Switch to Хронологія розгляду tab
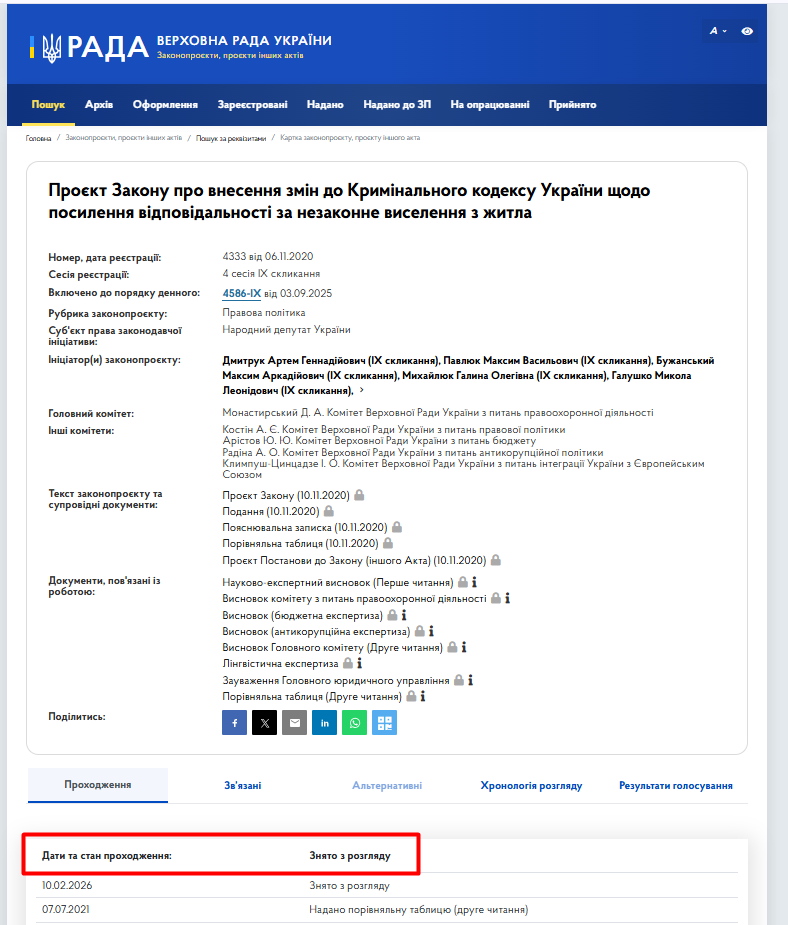This screenshot has width=788, height=925. [x=531, y=786]
